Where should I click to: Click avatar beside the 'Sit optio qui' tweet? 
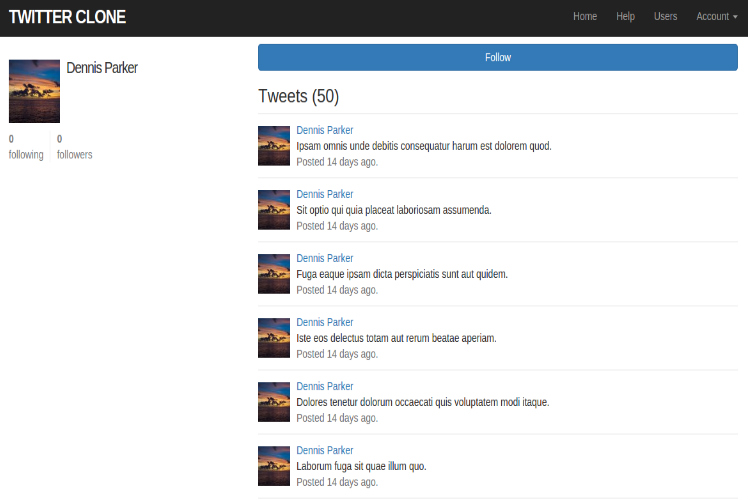coord(274,210)
